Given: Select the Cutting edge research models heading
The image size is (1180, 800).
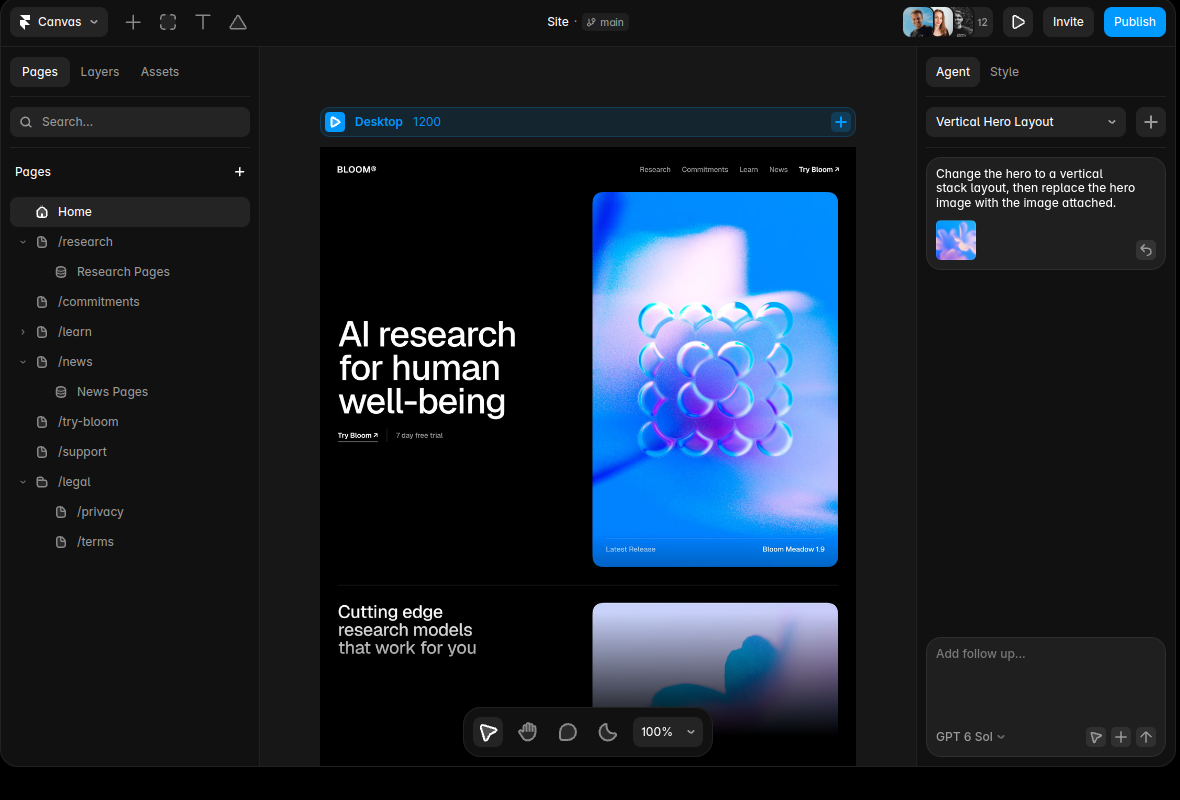Looking at the screenshot, I should [x=407, y=630].
